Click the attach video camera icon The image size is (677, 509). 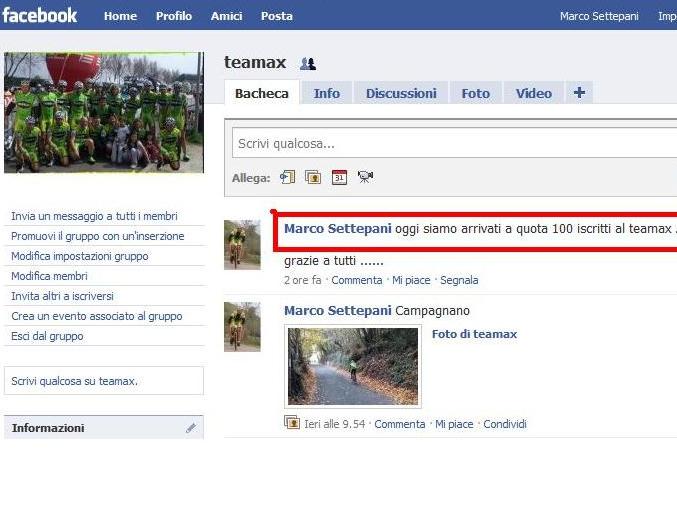click(x=365, y=177)
